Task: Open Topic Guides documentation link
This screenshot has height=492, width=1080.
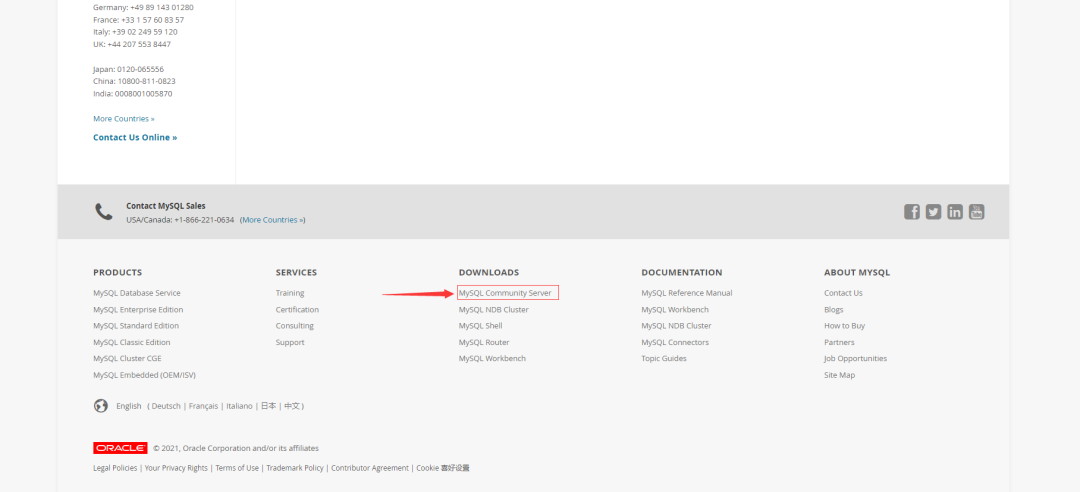Action: (x=664, y=358)
